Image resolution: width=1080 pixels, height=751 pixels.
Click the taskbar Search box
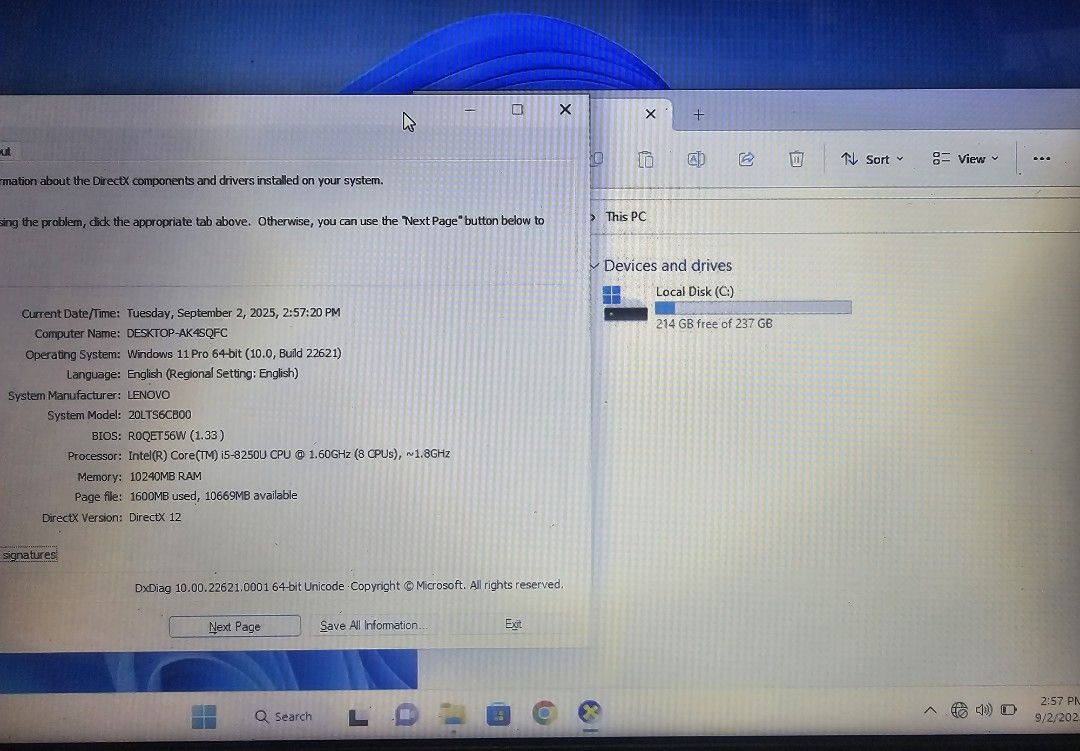(x=284, y=717)
